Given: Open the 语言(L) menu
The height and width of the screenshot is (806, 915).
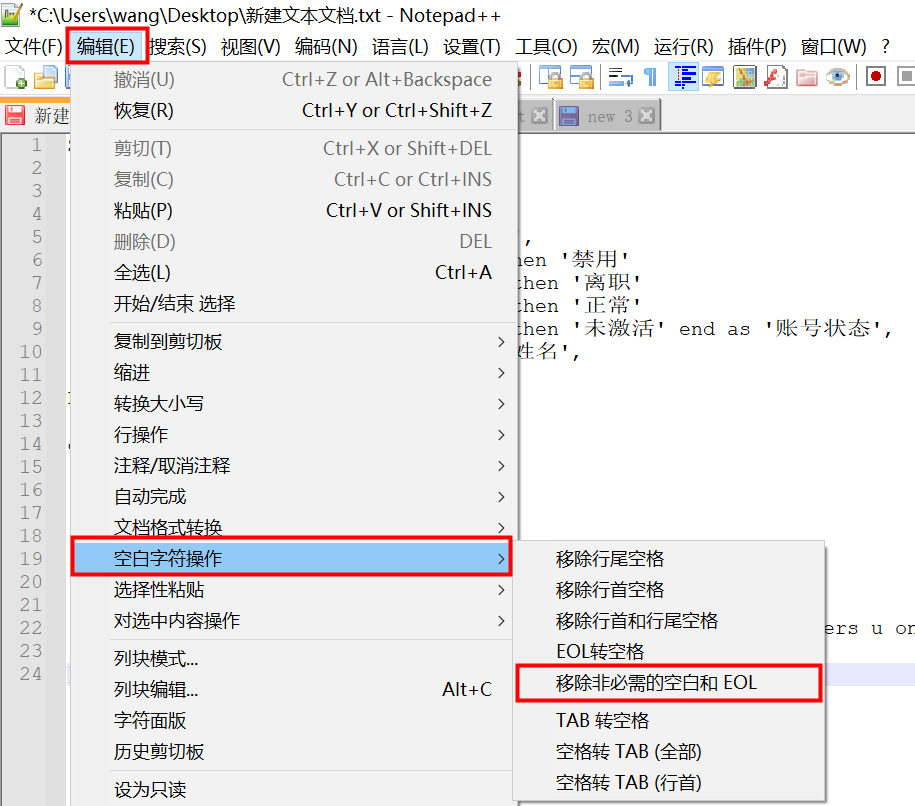Looking at the screenshot, I should tap(400, 47).
